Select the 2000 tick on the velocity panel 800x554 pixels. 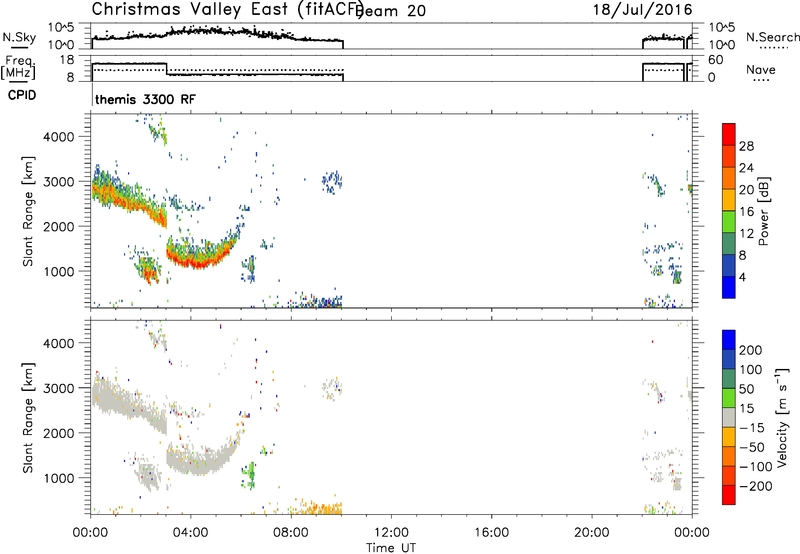[x=58, y=433]
